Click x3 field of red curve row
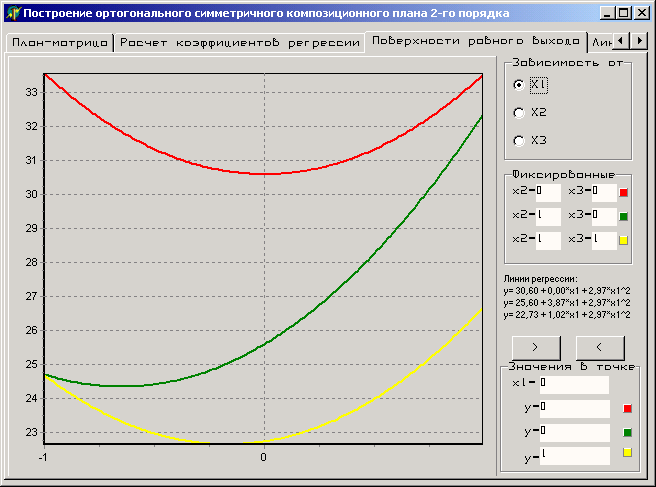Image resolution: width=656 pixels, height=487 pixels. tap(604, 192)
